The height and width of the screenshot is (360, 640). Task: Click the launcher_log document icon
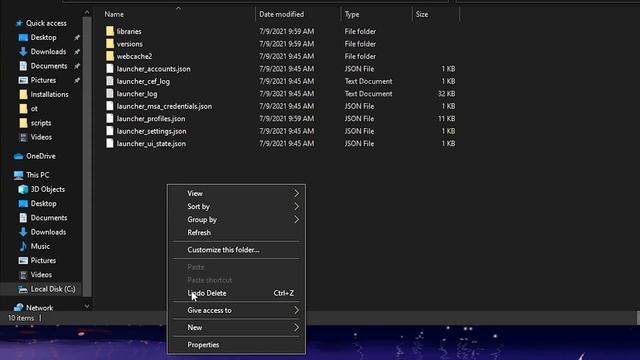pyautogui.click(x=110, y=93)
